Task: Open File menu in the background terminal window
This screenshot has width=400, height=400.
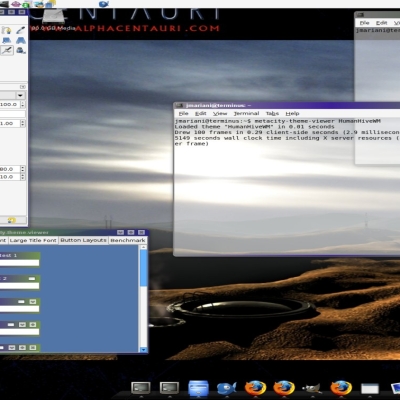Action: (364, 23)
